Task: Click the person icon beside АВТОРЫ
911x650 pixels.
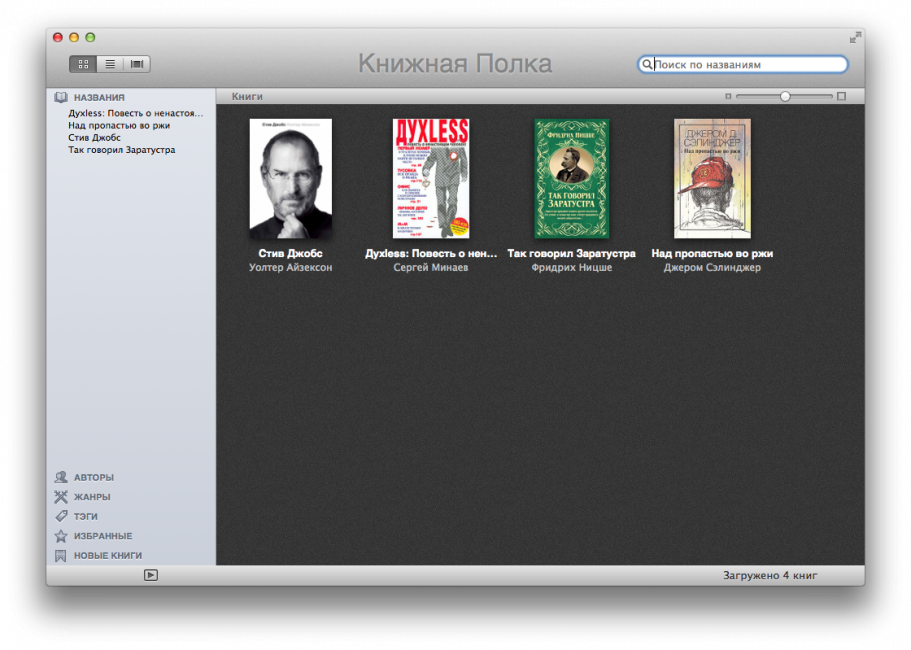Action: (61, 477)
